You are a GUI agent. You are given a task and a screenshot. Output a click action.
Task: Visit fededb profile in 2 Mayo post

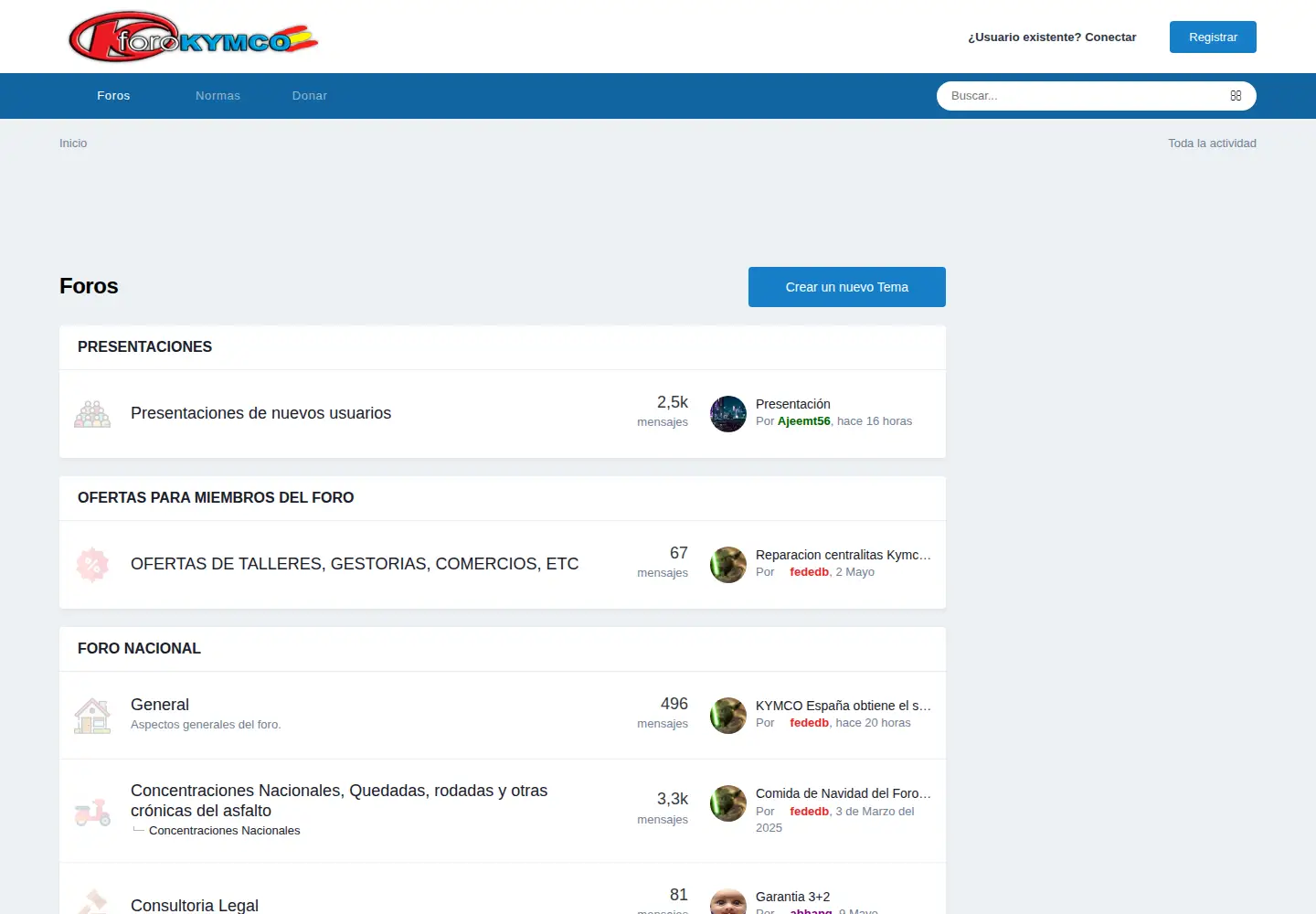810,572
